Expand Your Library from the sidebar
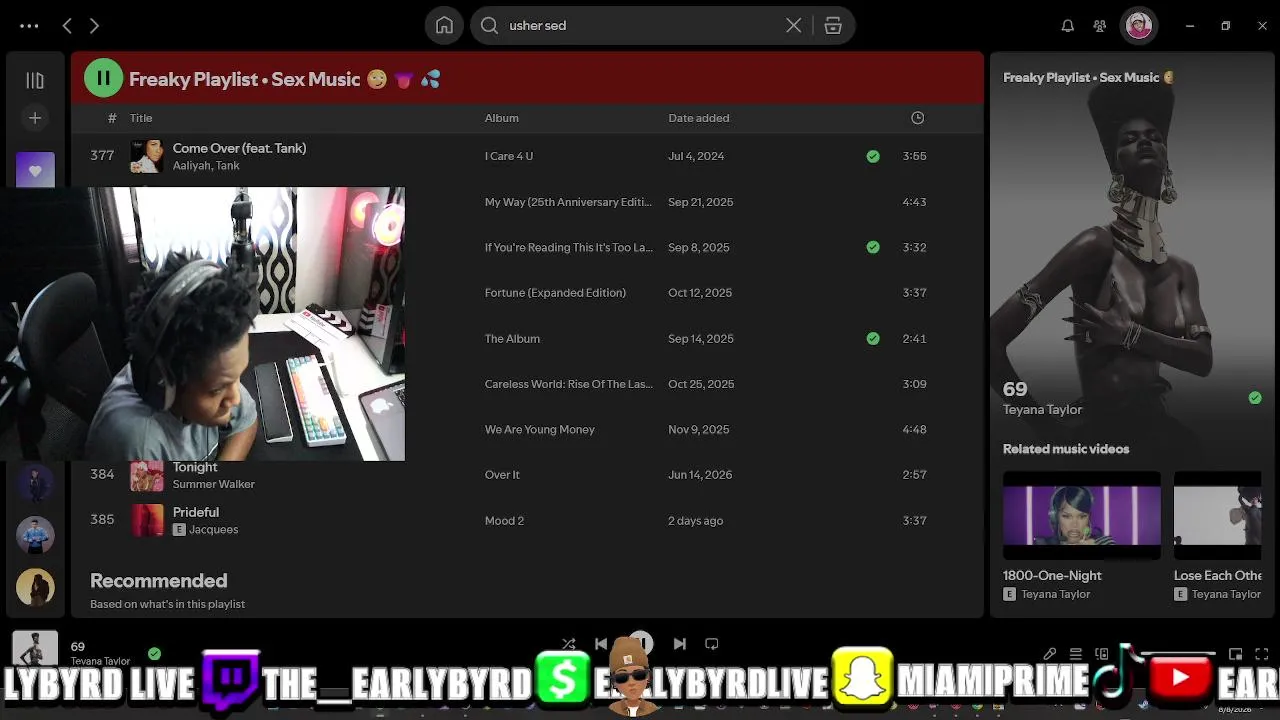 point(35,80)
